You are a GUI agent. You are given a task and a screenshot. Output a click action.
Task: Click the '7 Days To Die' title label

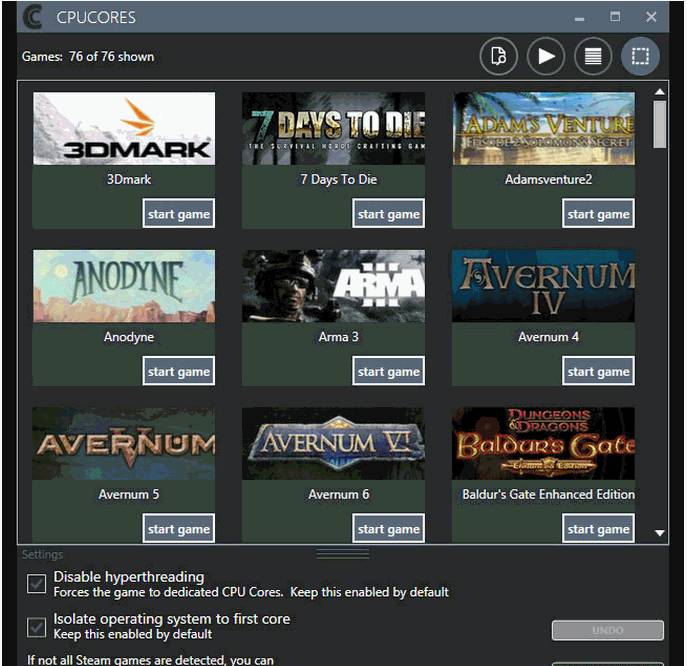click(x=339, y=179)
